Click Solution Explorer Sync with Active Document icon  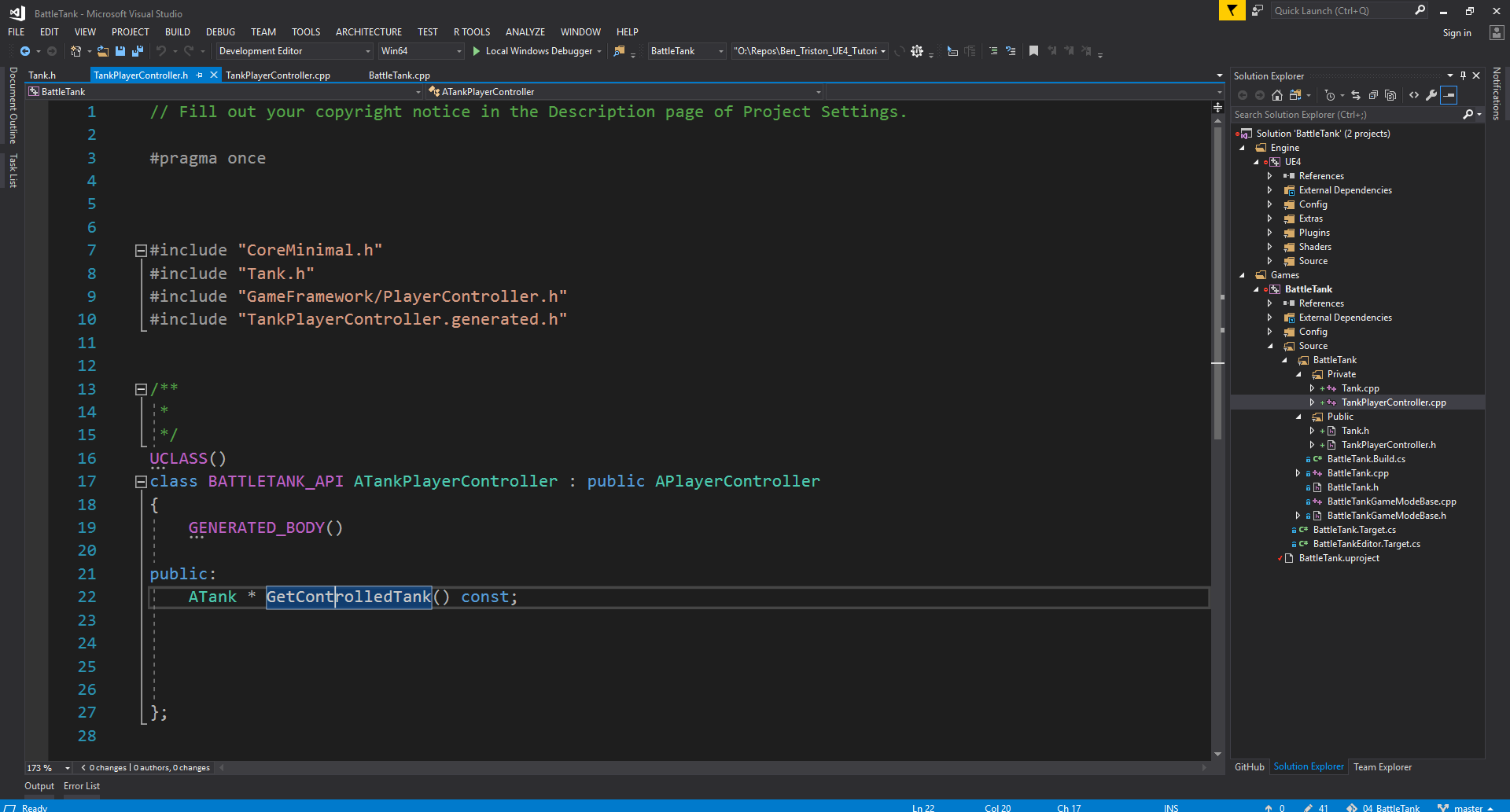coord(1356,95)
